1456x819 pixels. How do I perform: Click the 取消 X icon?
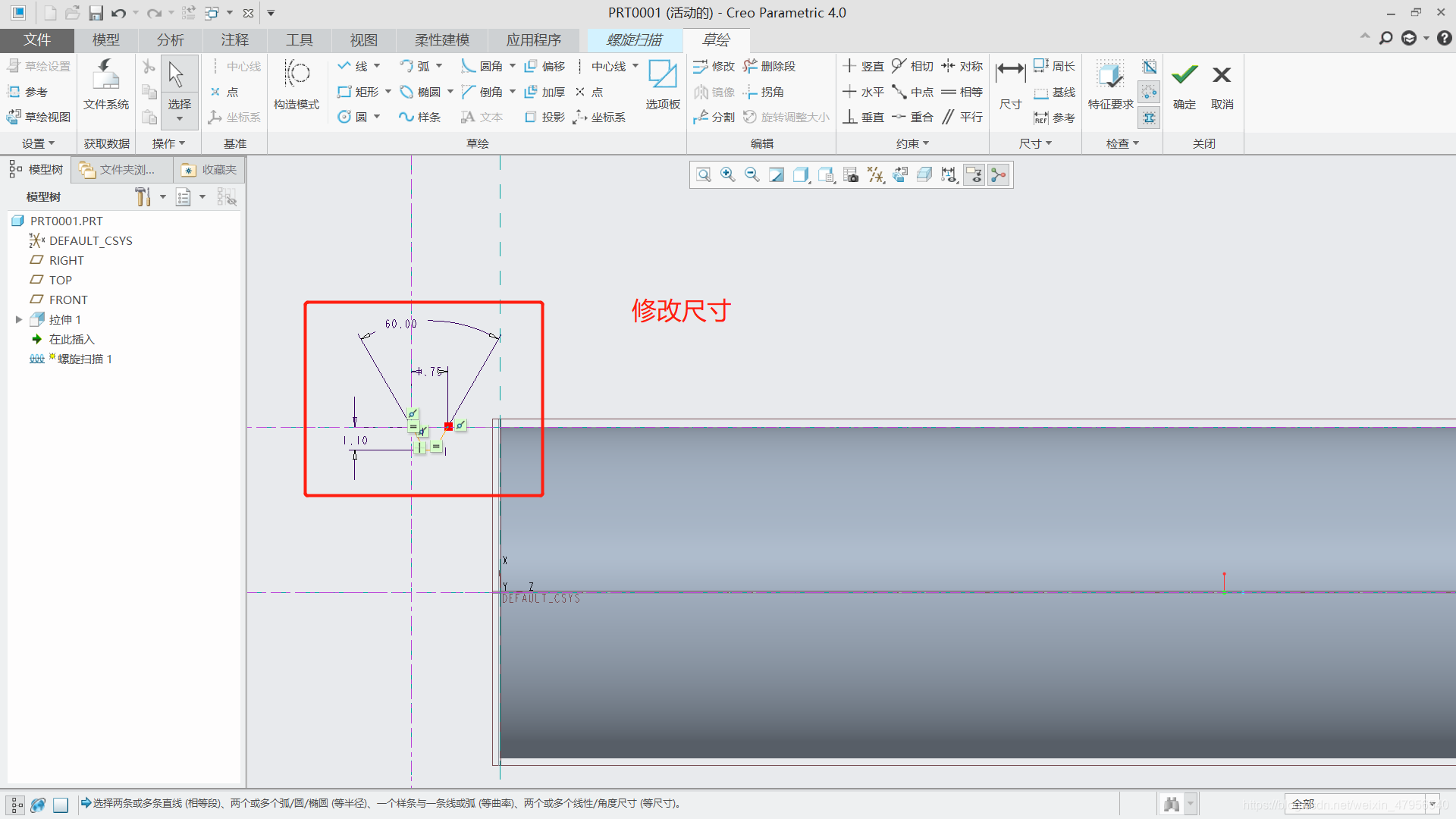pyautogui.click(x=1222, y=76)
